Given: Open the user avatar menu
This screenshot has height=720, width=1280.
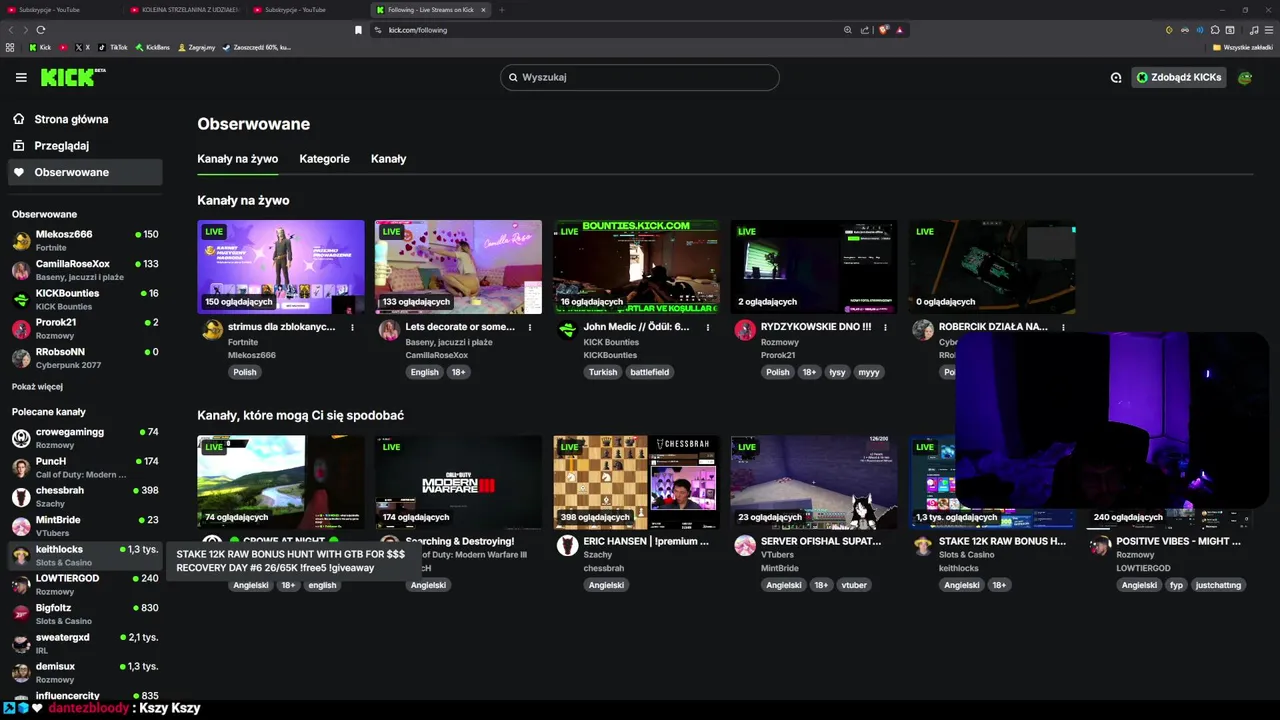Looking at the screenshot, I should pos(1245,77).
